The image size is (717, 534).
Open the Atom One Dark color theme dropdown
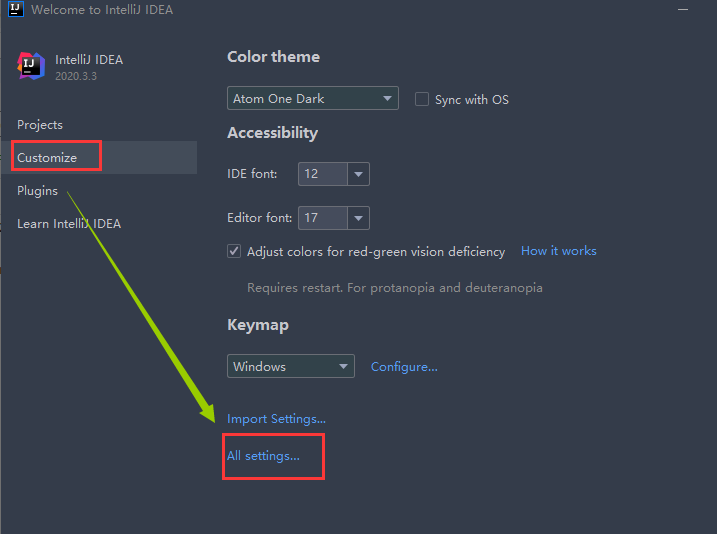click(x=312, y=99)
